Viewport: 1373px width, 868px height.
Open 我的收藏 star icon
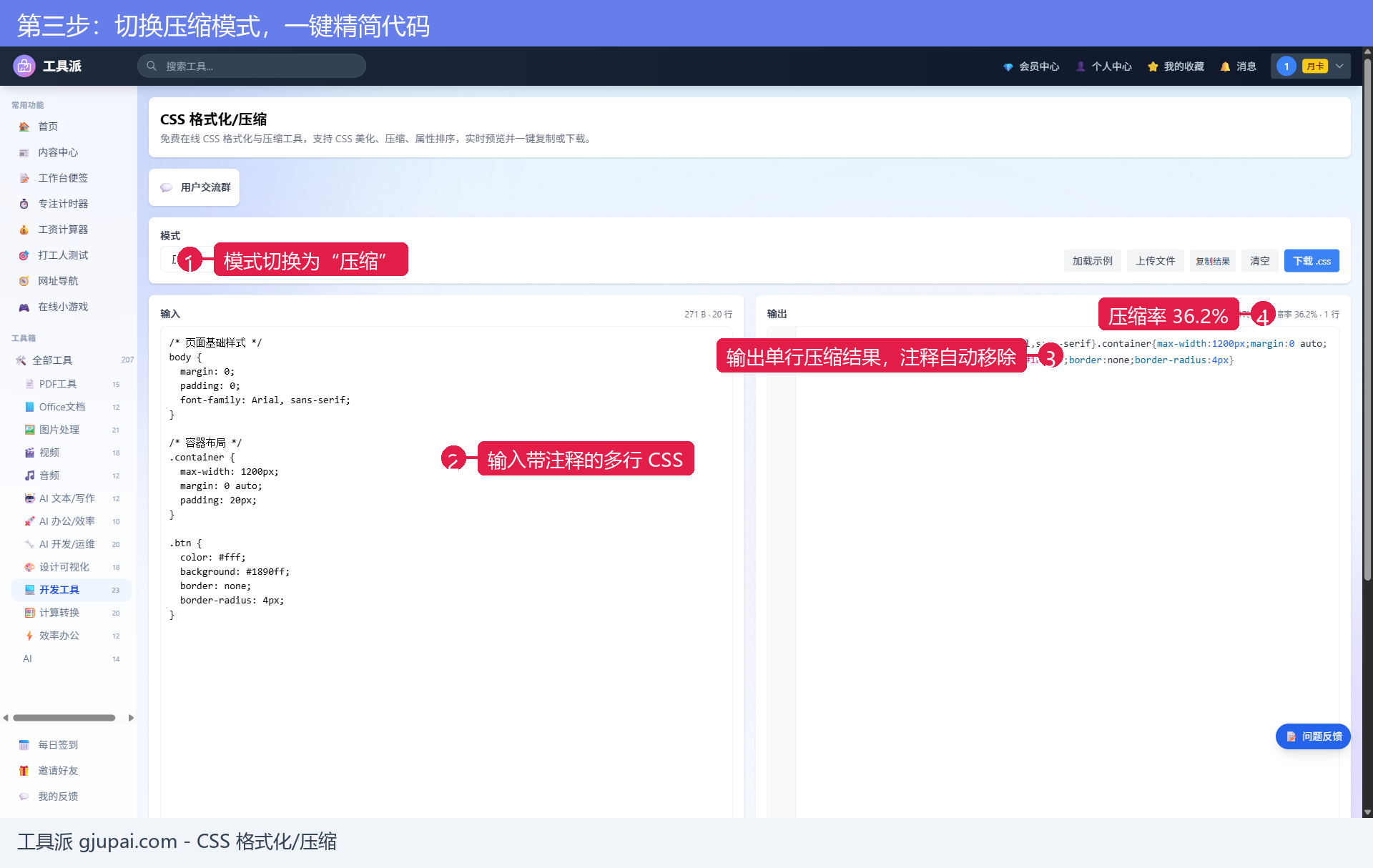click(1153, 66)
